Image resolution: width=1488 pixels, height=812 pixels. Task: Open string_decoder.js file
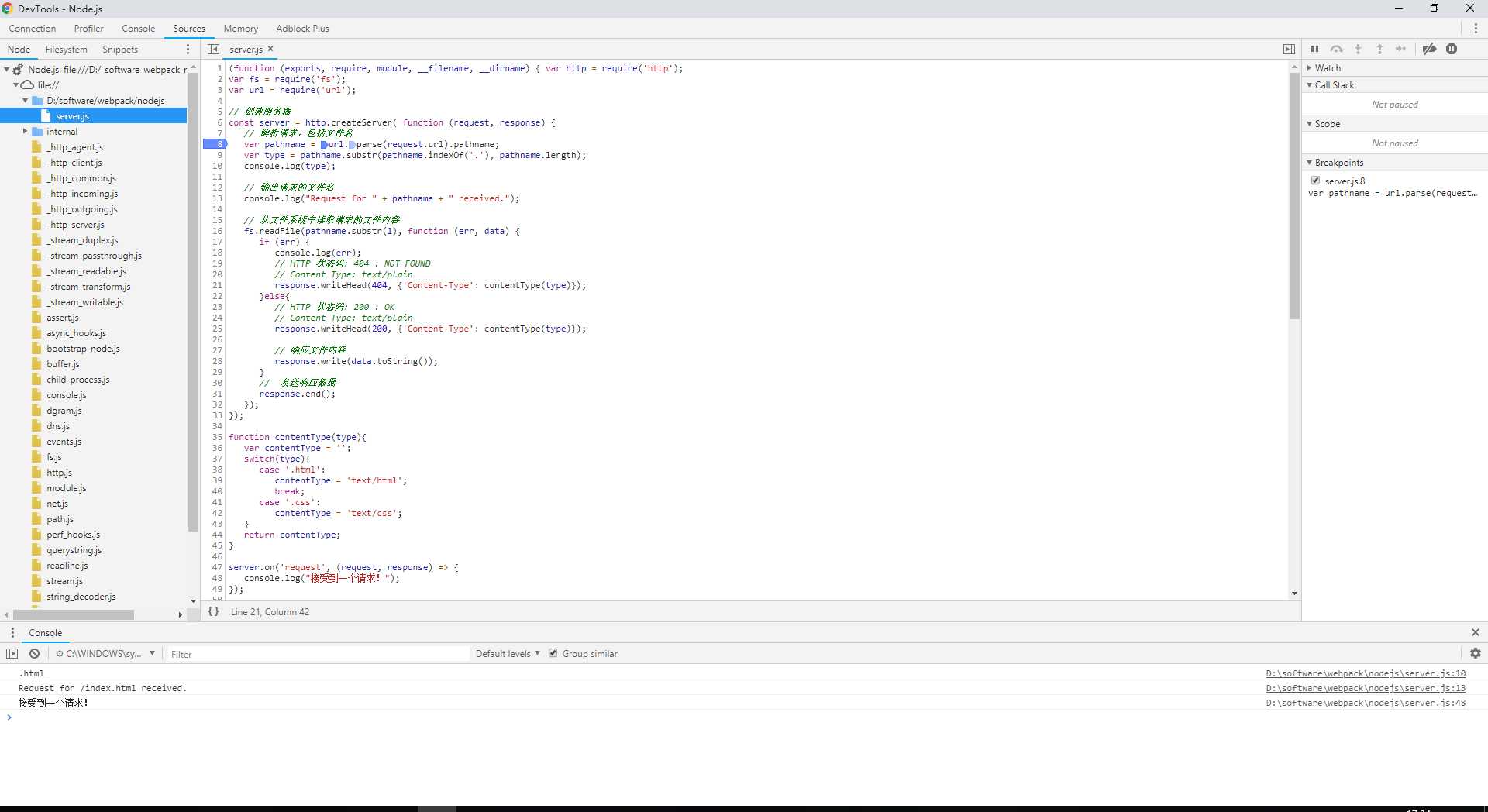tap(81, 597)
